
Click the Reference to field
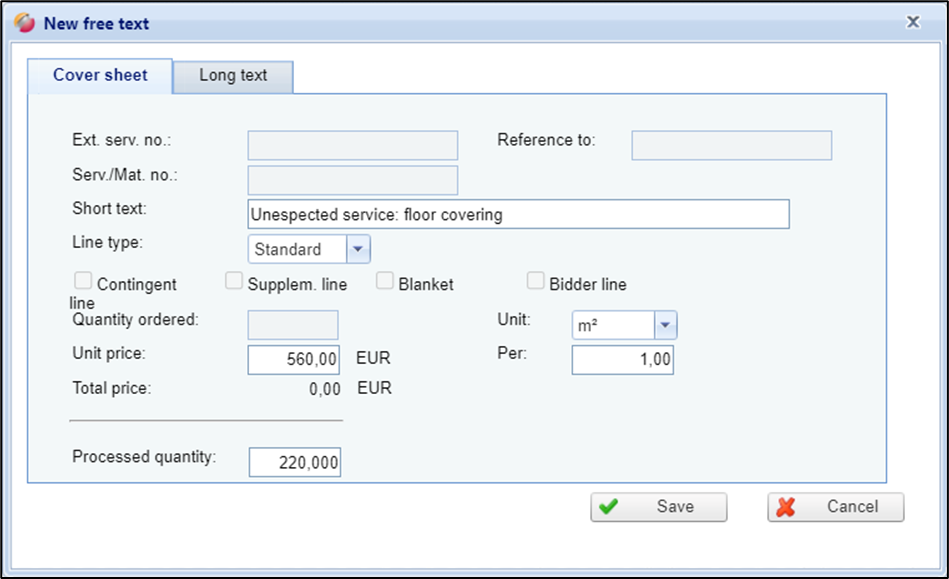(731, 145)
